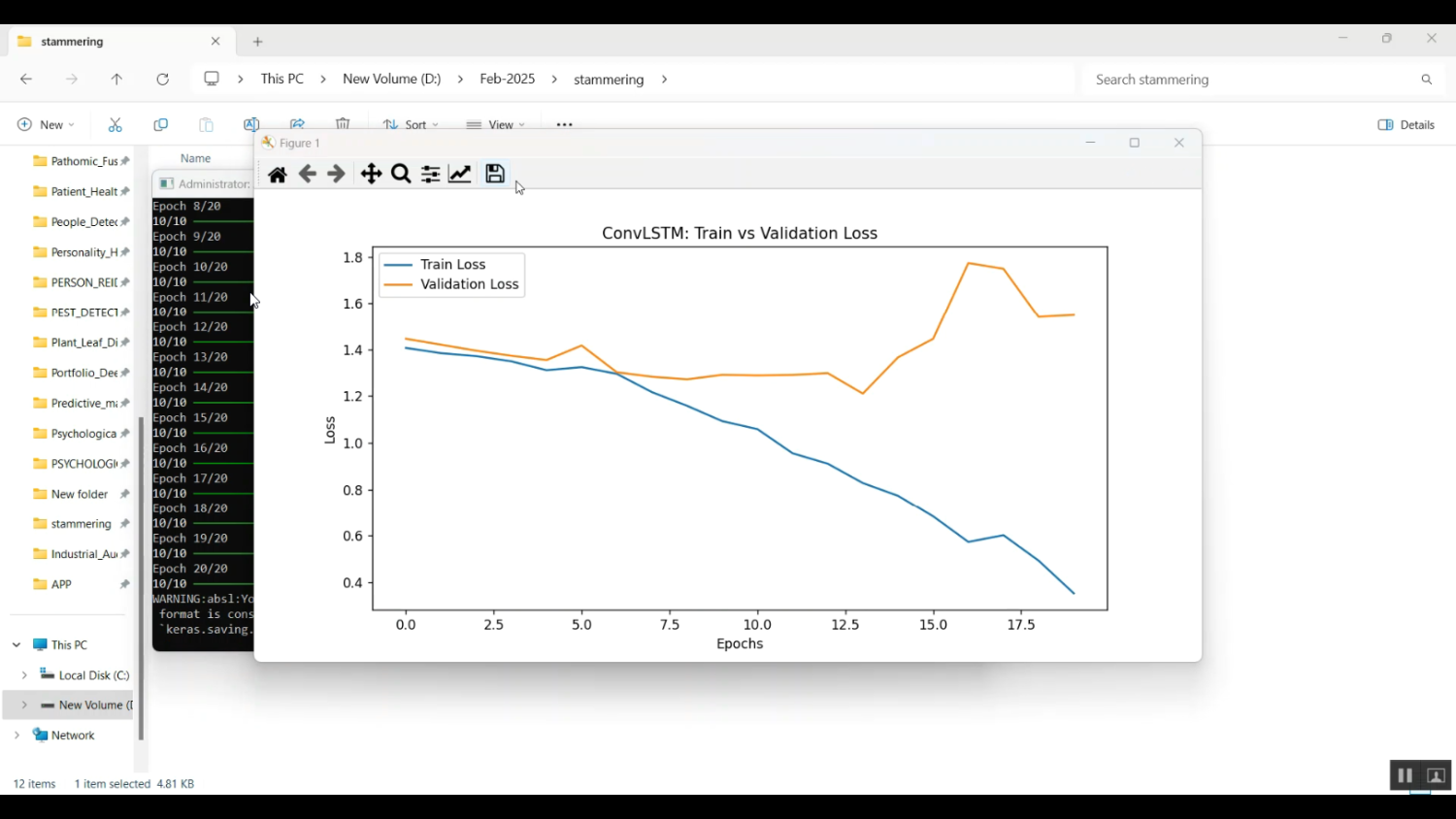
Task: Open the Edit axis and curve parameters tool
Action: (x=460, y=175)
